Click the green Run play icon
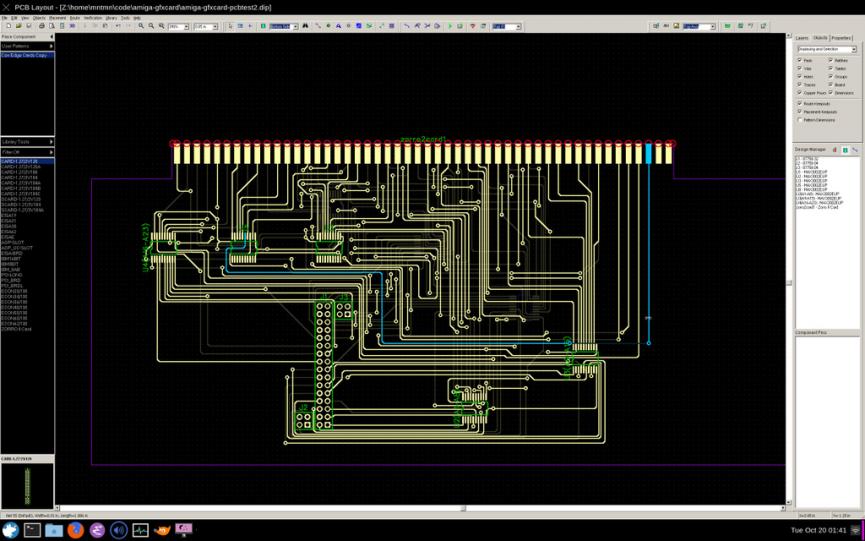Image resolution: width=865 pixels, height=541 pixels. tap(449, 26)
